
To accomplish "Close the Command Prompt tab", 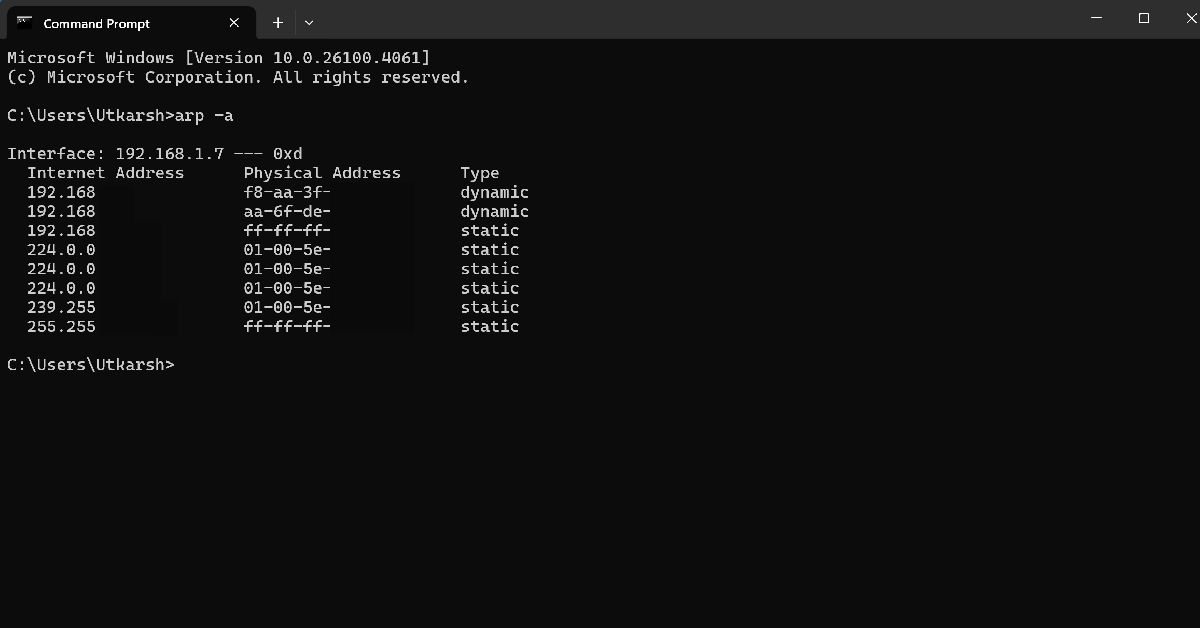I will point(234,22).
